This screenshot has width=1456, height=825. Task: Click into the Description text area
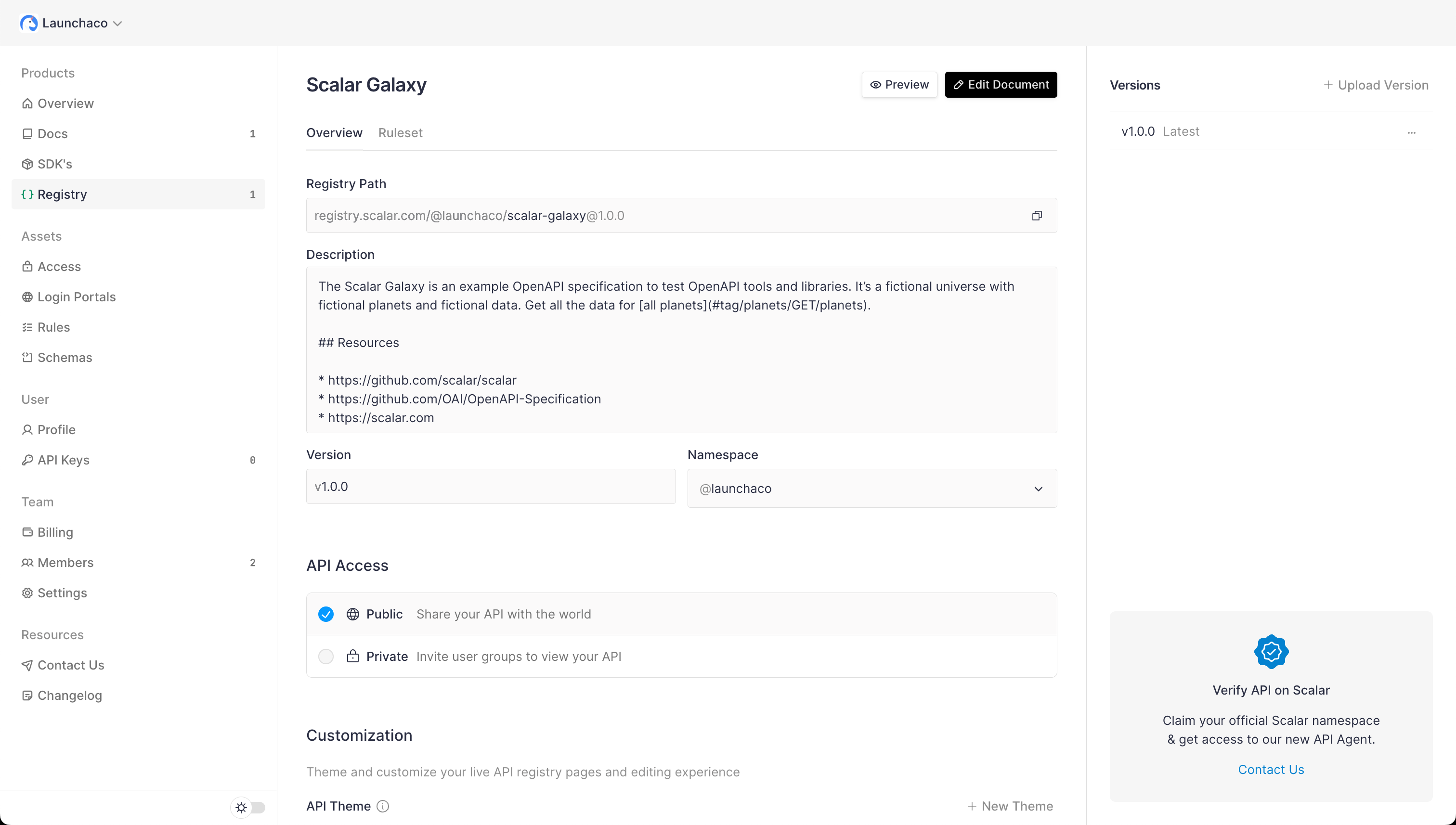(x=681, y=350)
